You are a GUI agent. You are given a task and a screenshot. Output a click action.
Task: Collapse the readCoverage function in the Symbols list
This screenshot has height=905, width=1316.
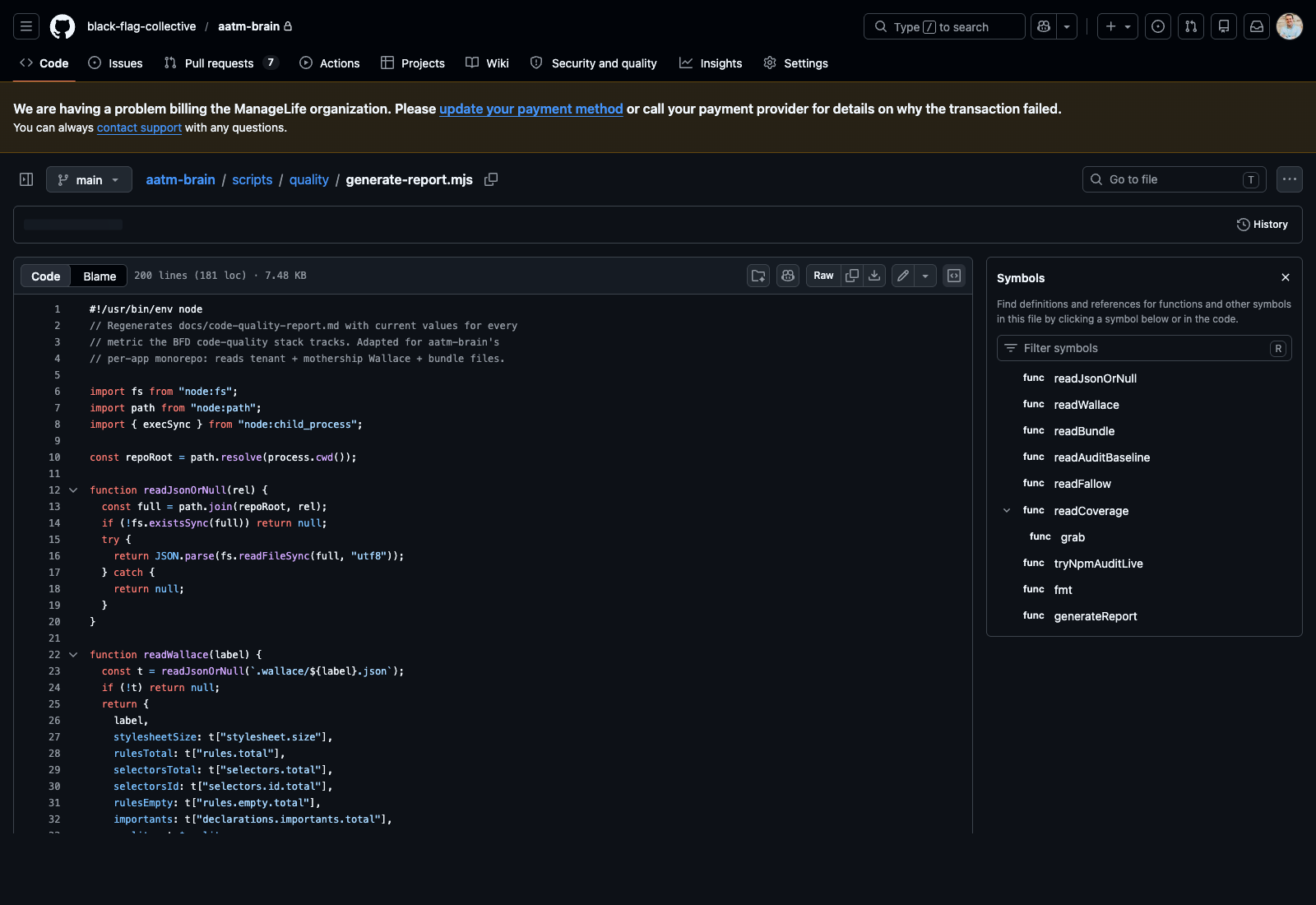tap(1007, 510)
